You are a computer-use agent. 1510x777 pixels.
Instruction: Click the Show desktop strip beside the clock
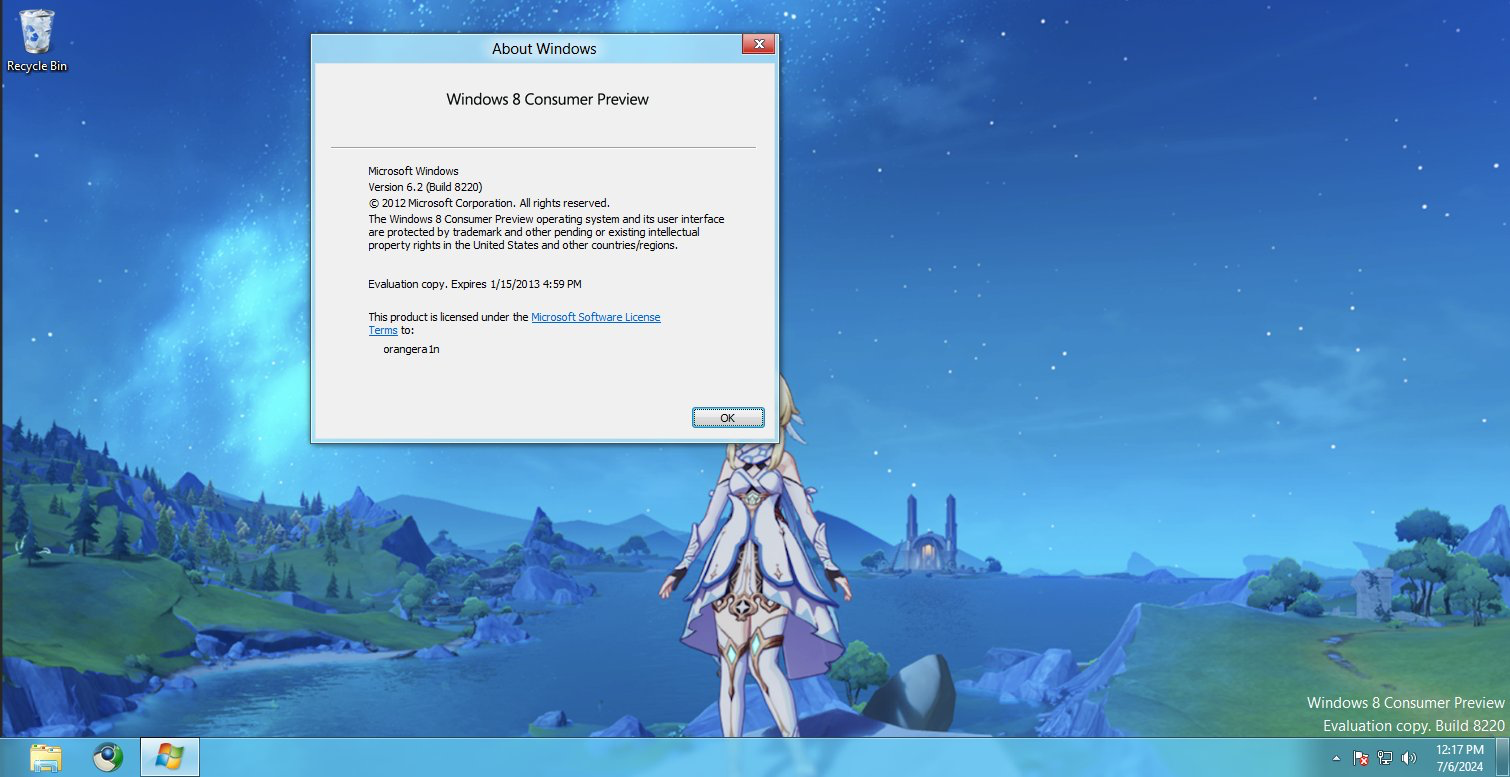click(1503, 757)
